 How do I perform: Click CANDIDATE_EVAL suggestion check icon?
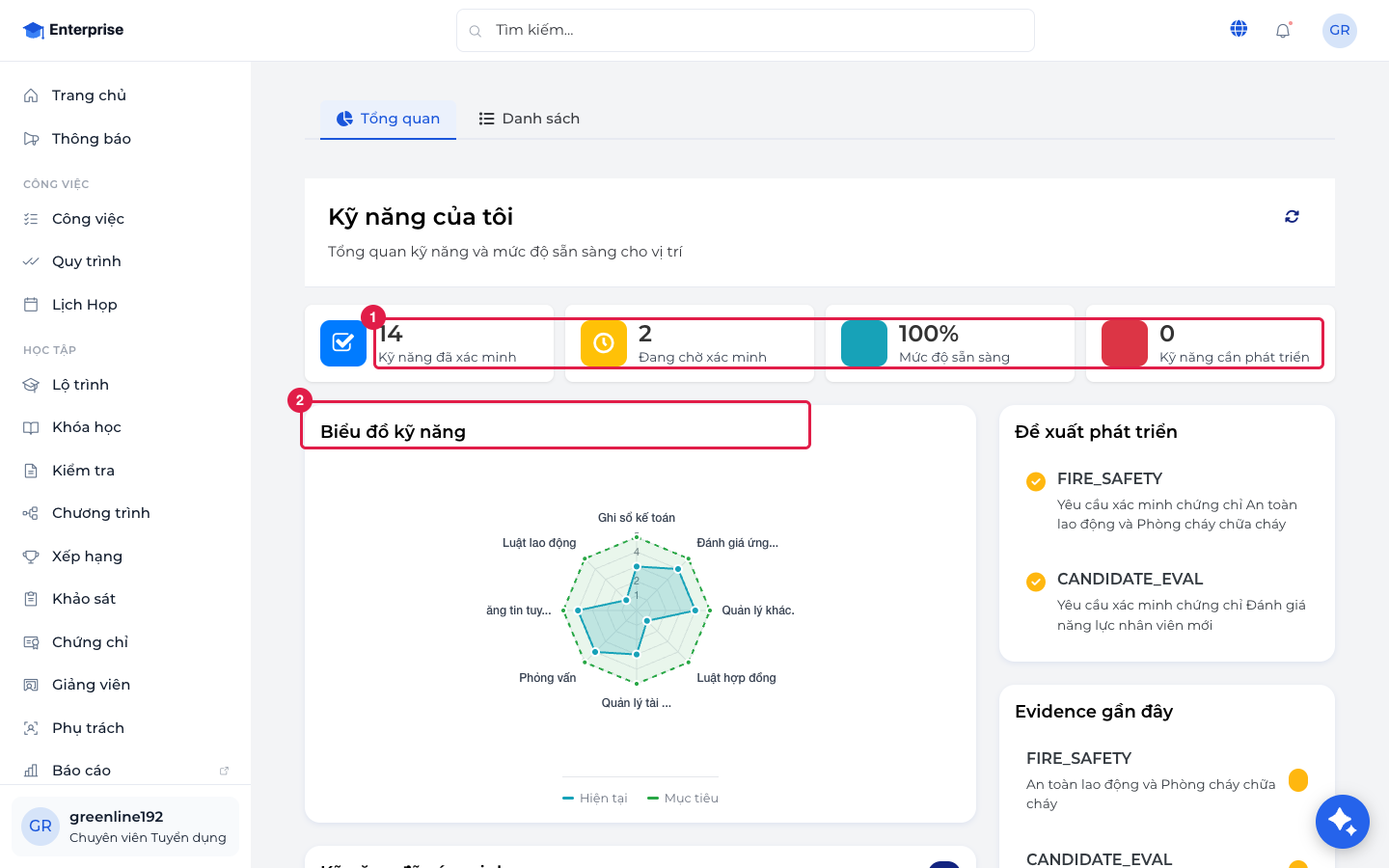[x=1036, y=582]
